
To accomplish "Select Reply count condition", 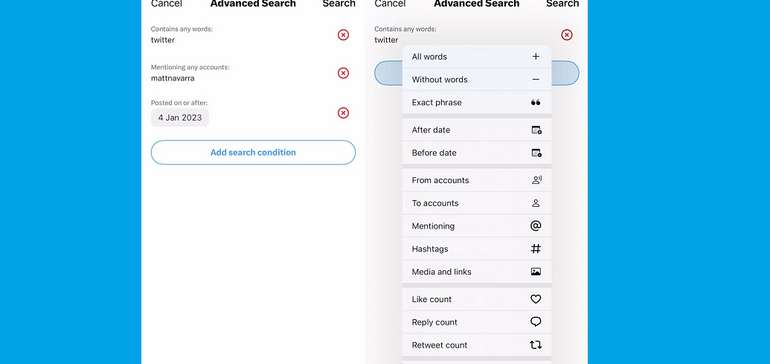I will tap(476, 322).
